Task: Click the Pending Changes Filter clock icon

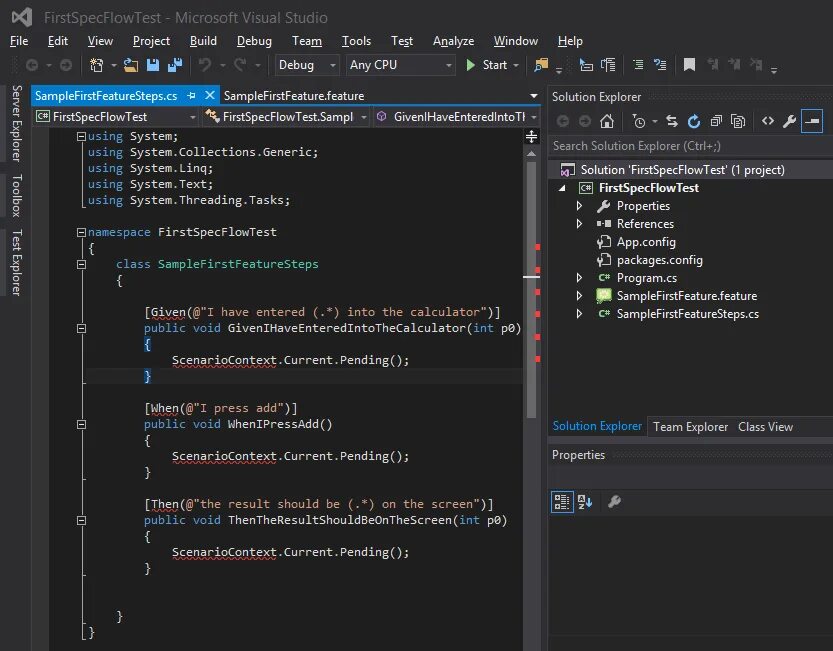Action: point(639,121)
